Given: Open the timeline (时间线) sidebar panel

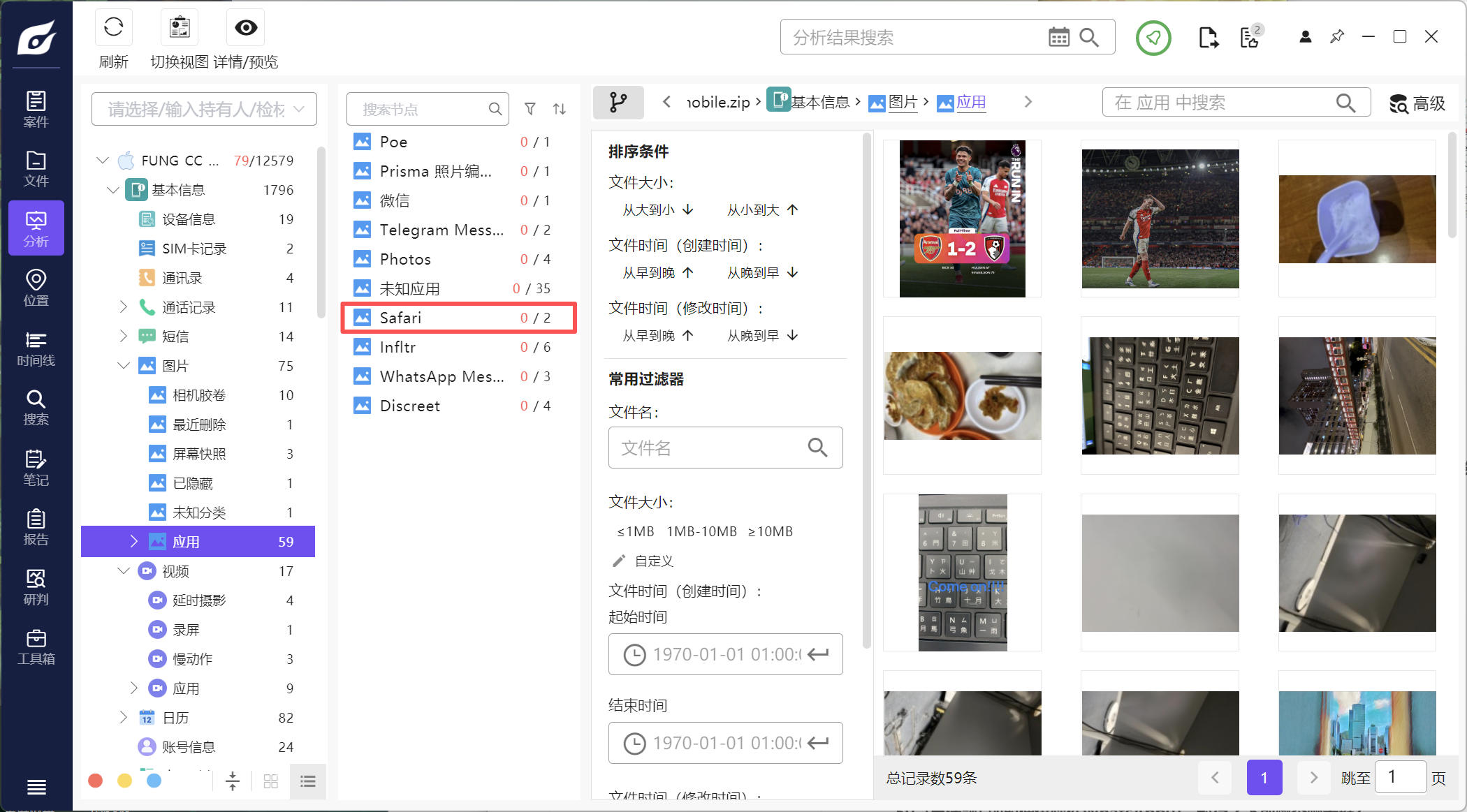Looking at the screenshot, I should coord(36,349).
